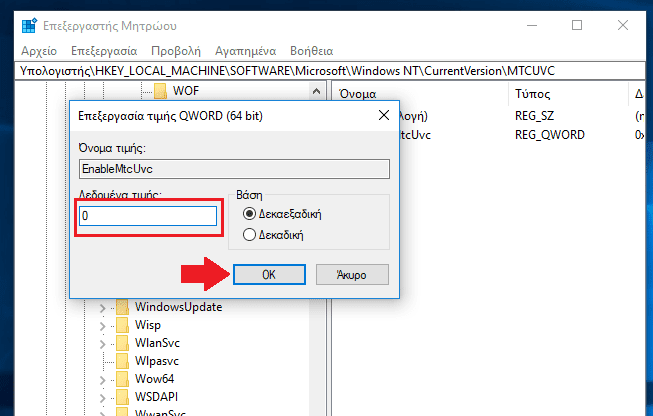Open the Επεξεργασία menu
This screenshot has height=416, width=653.
(x=104, y=51)
